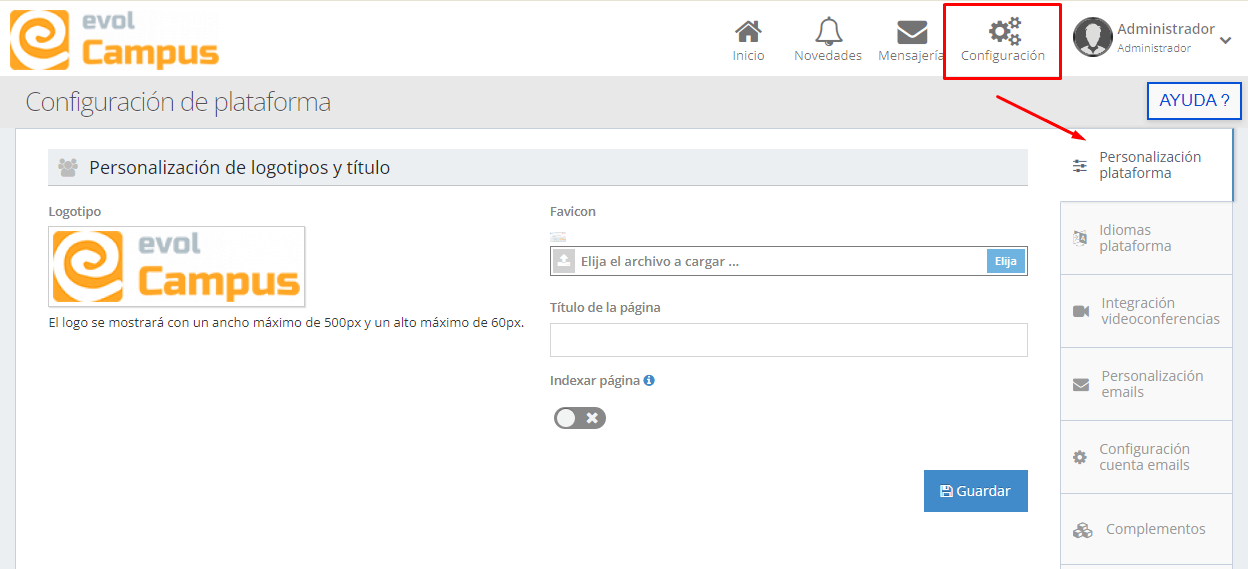This screenshot has height=569, width=1248.
Task: Go to Configuración cuenta emails tab
Action: (x=1146, y=457)
